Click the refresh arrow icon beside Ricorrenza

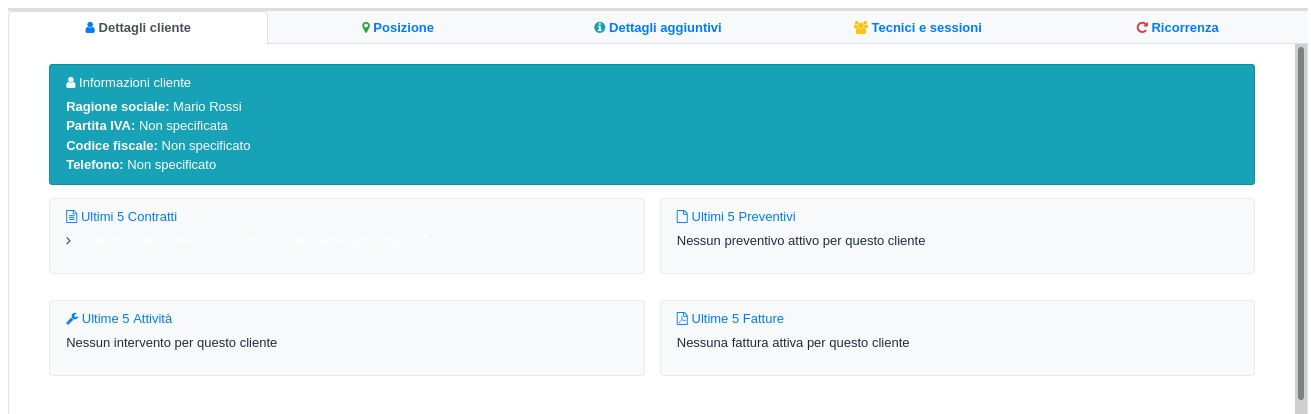(1142, 28)
